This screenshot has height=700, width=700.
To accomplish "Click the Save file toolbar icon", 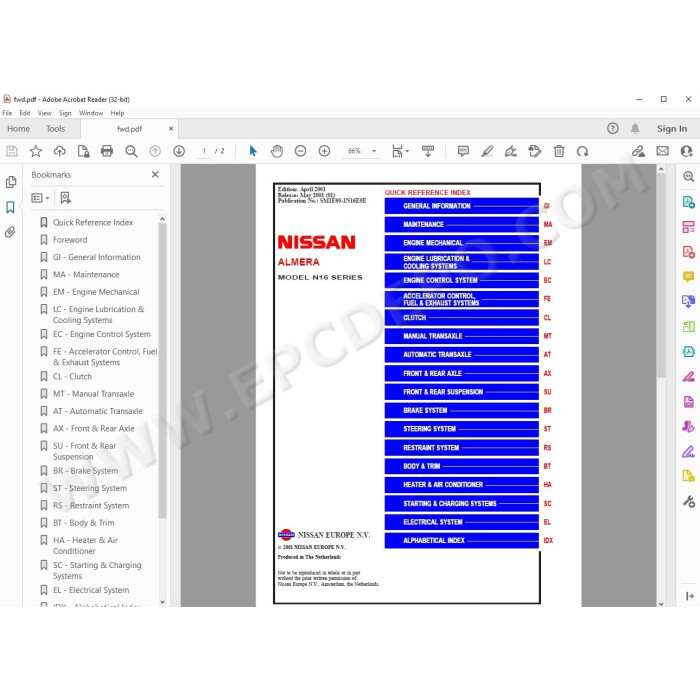I will pyautogui.click(x=12, y=151).
